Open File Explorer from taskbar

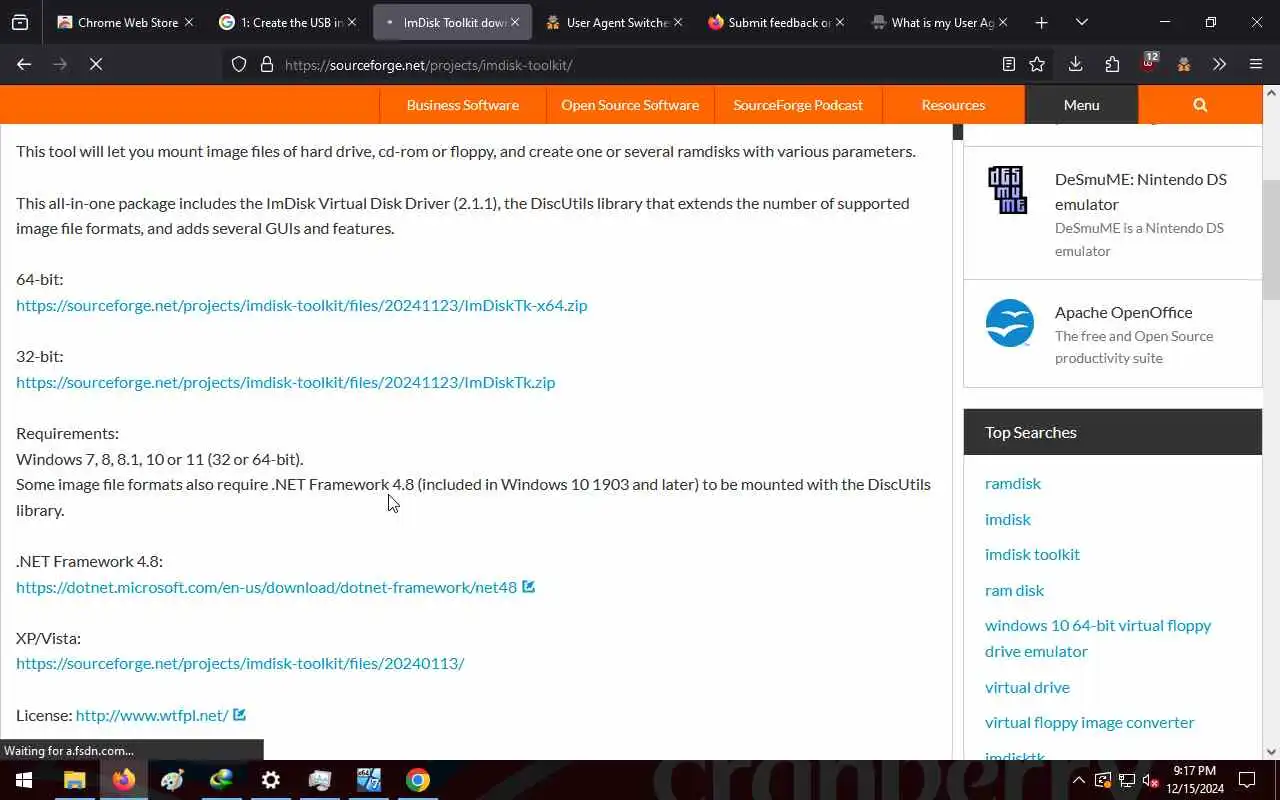(75, 780)
